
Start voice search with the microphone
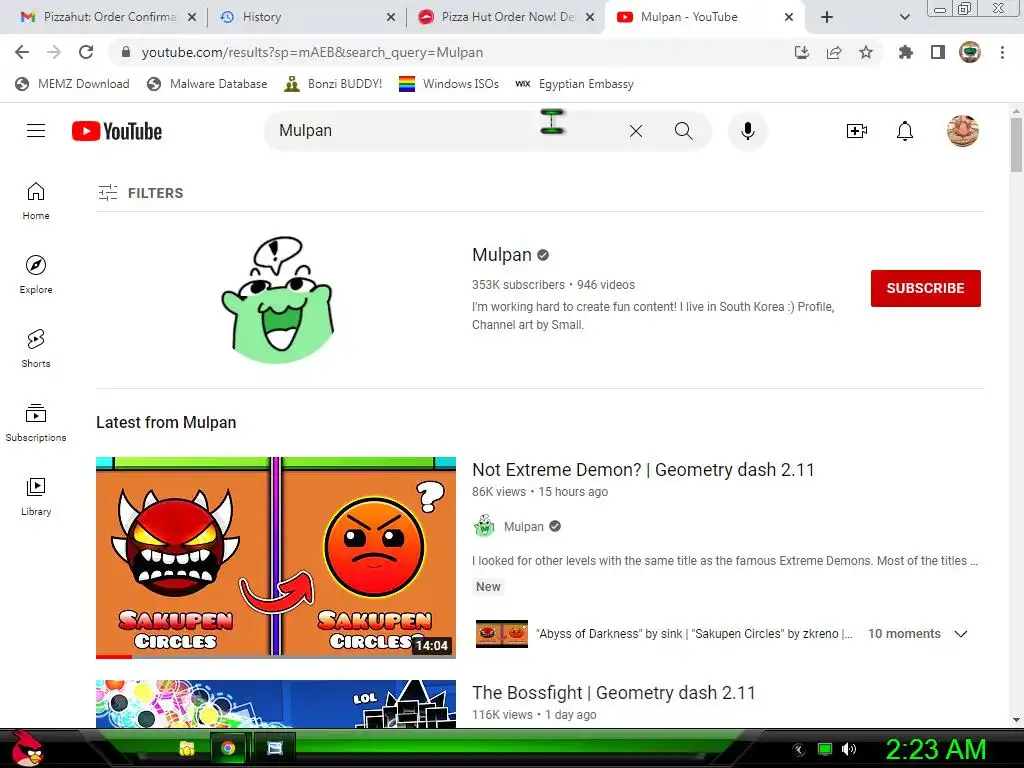[748, 131]
